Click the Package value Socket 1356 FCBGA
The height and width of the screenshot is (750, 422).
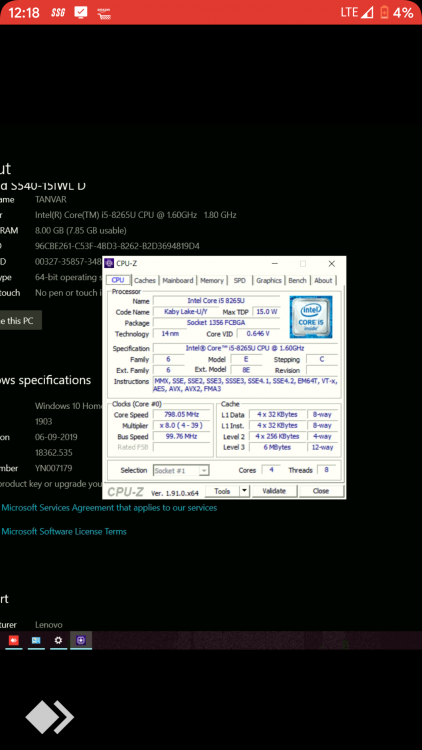[216, 323]
